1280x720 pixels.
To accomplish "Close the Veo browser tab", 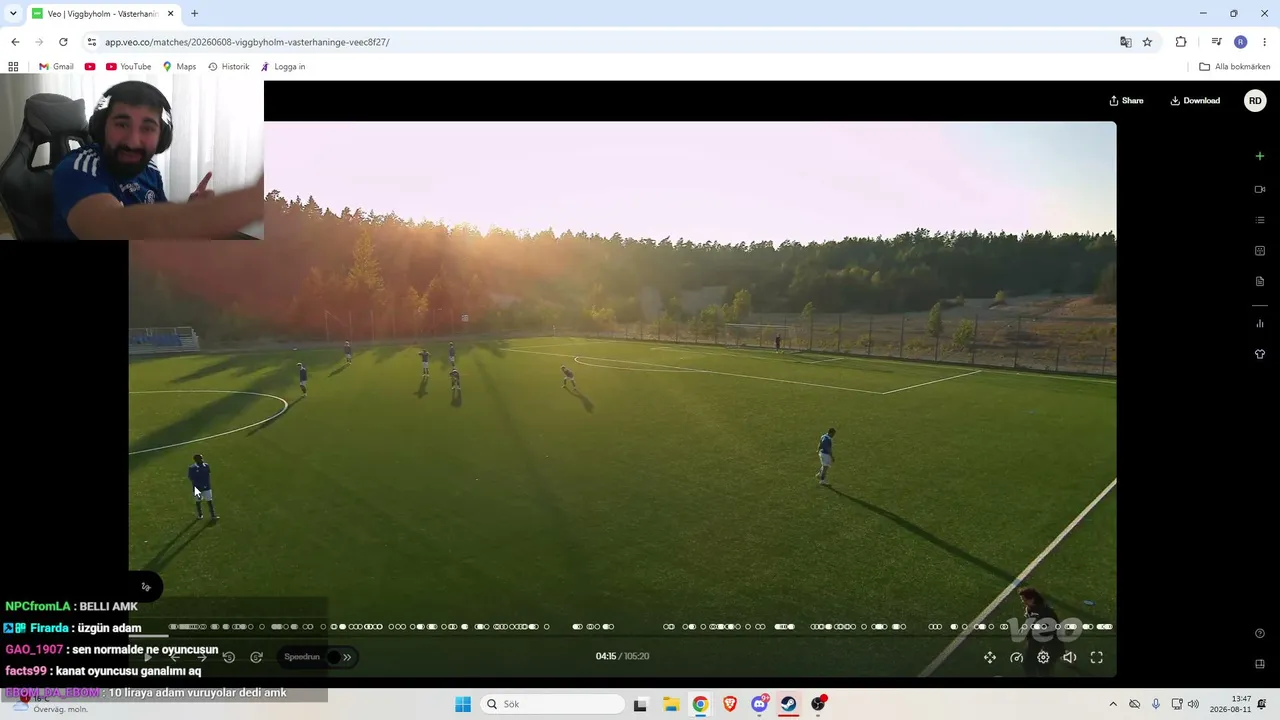I will (171, 14).
